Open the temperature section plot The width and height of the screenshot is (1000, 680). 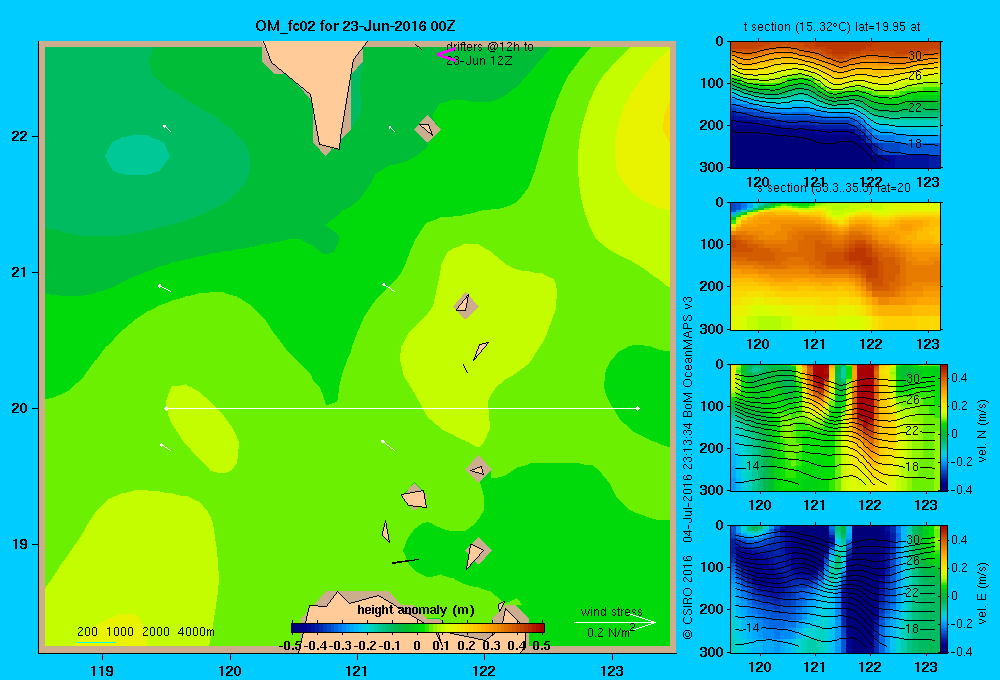835,104
